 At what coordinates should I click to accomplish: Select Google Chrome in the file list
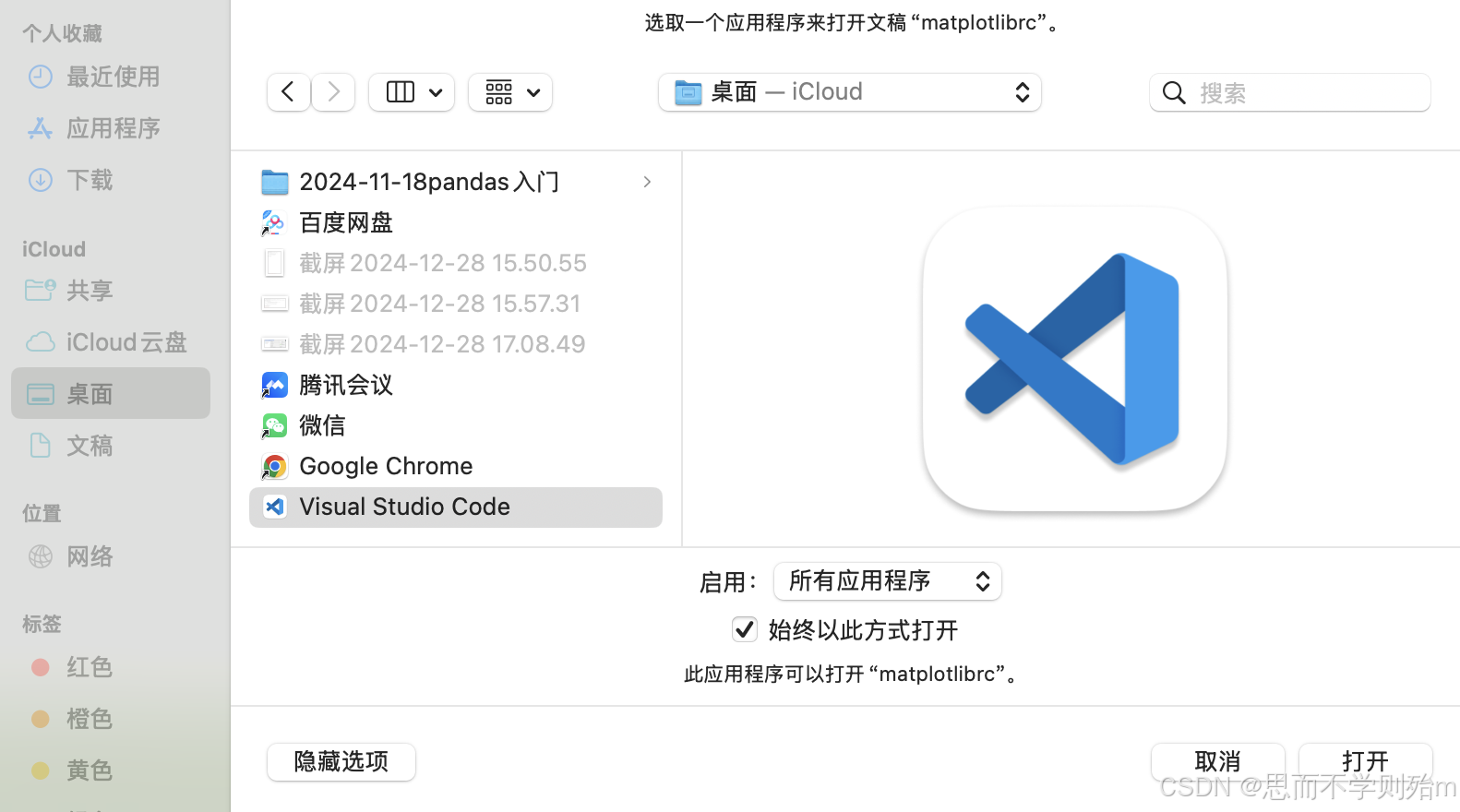pyautogui.click(x=456, y=466)
